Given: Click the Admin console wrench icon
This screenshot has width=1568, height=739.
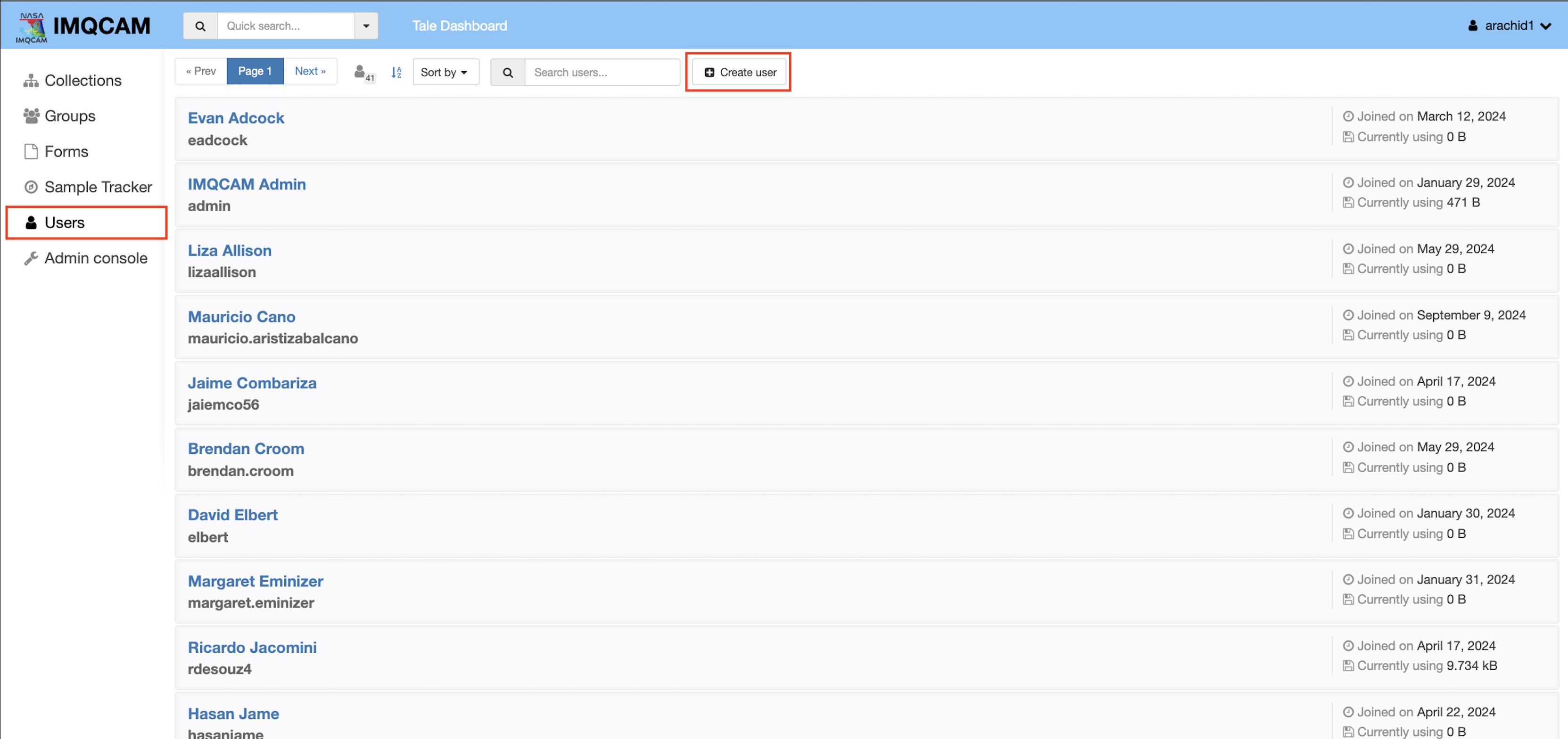Looking at the screenshot, I should (x=31, y=258).
